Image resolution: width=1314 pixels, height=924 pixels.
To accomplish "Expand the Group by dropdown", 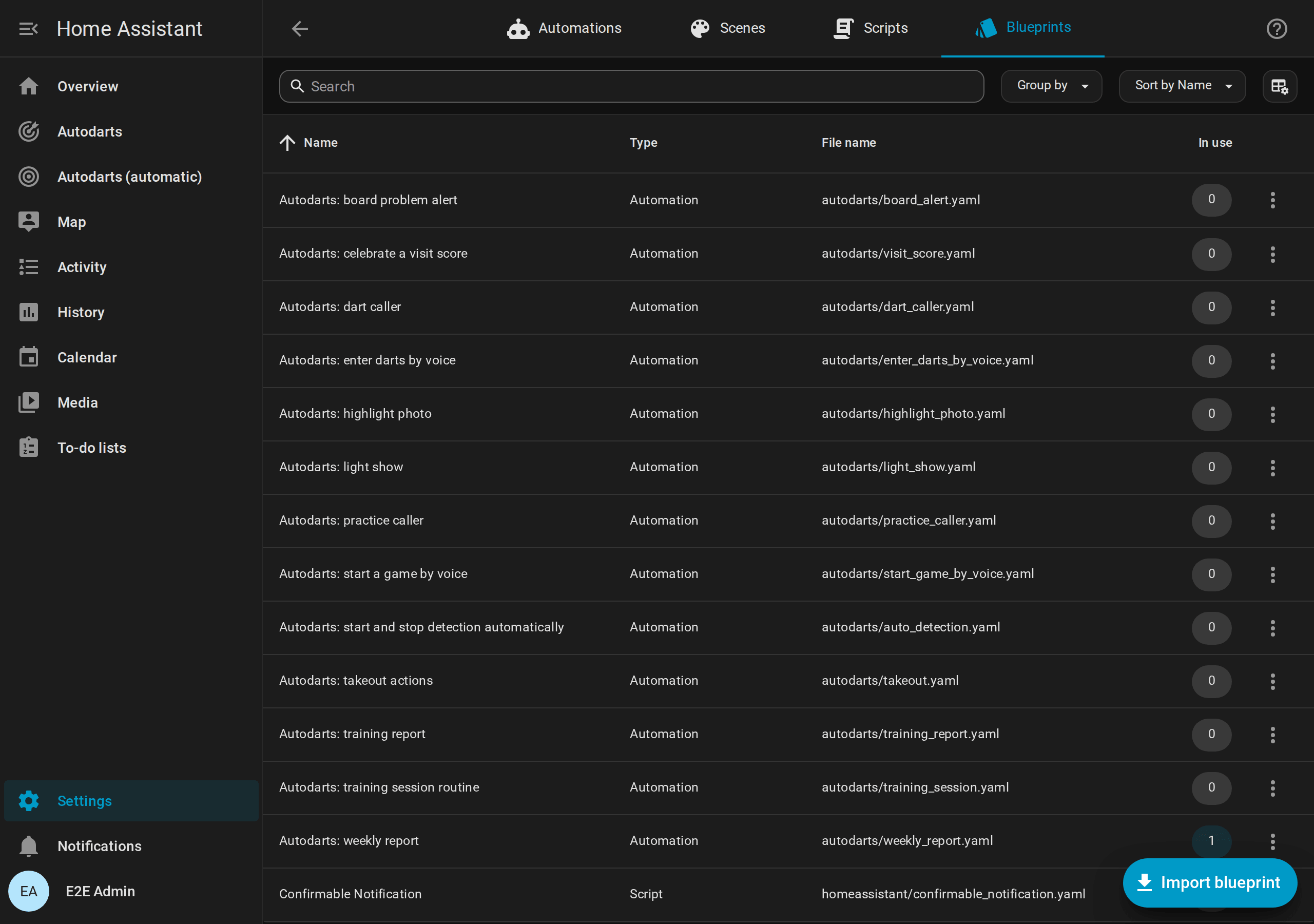I will click(x=1051, y=86).
